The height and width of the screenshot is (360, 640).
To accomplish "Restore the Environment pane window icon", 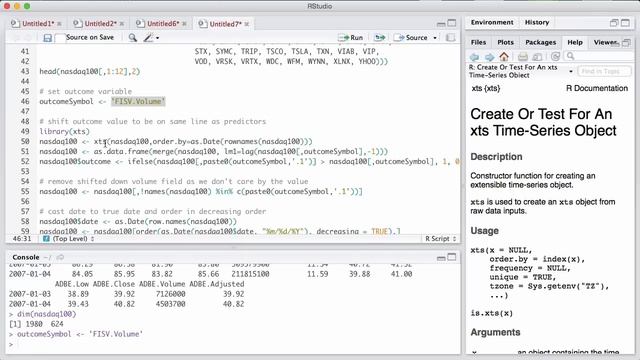I will (x=614, y=23).
